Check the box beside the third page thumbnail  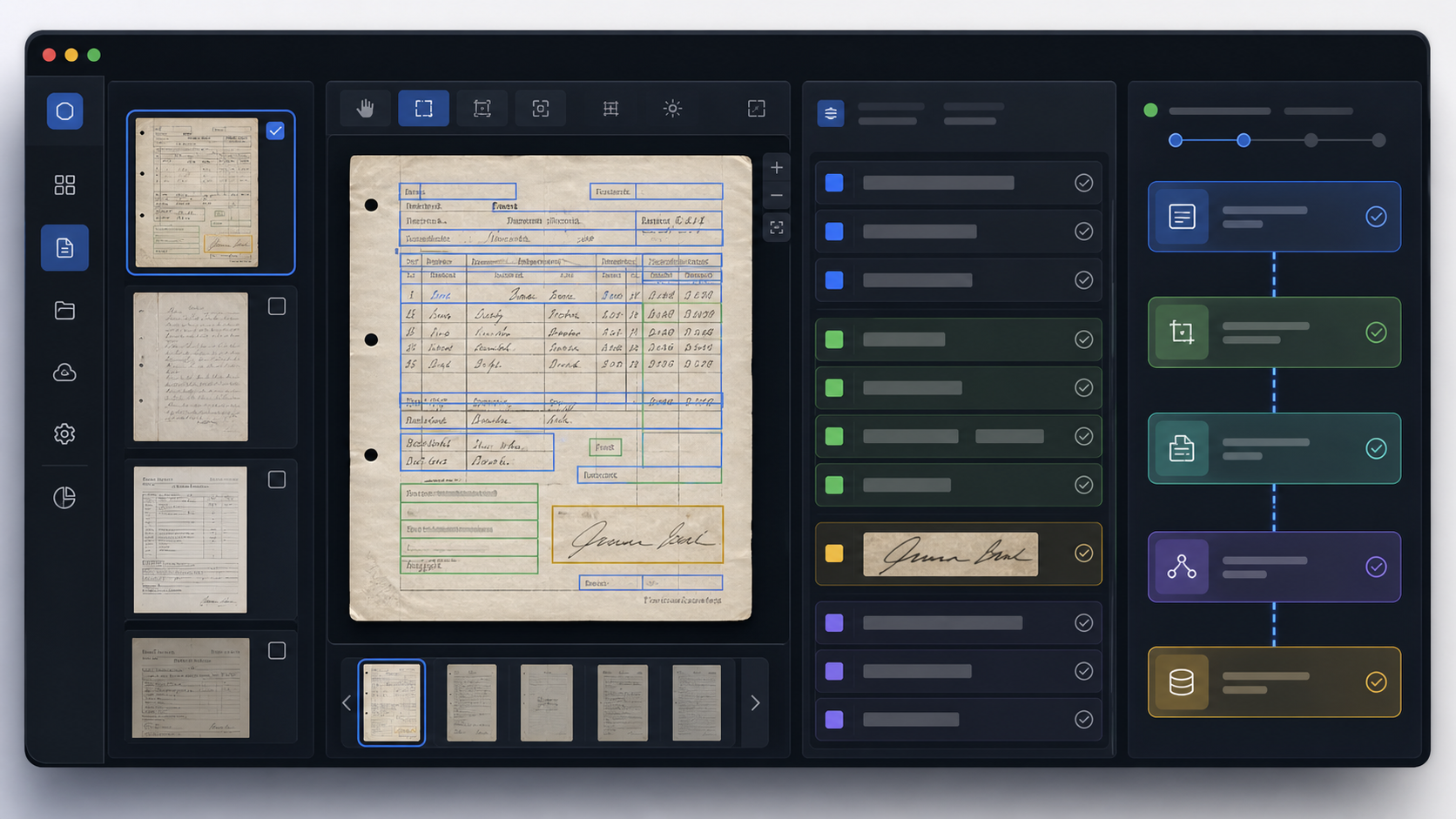(277, 480)
